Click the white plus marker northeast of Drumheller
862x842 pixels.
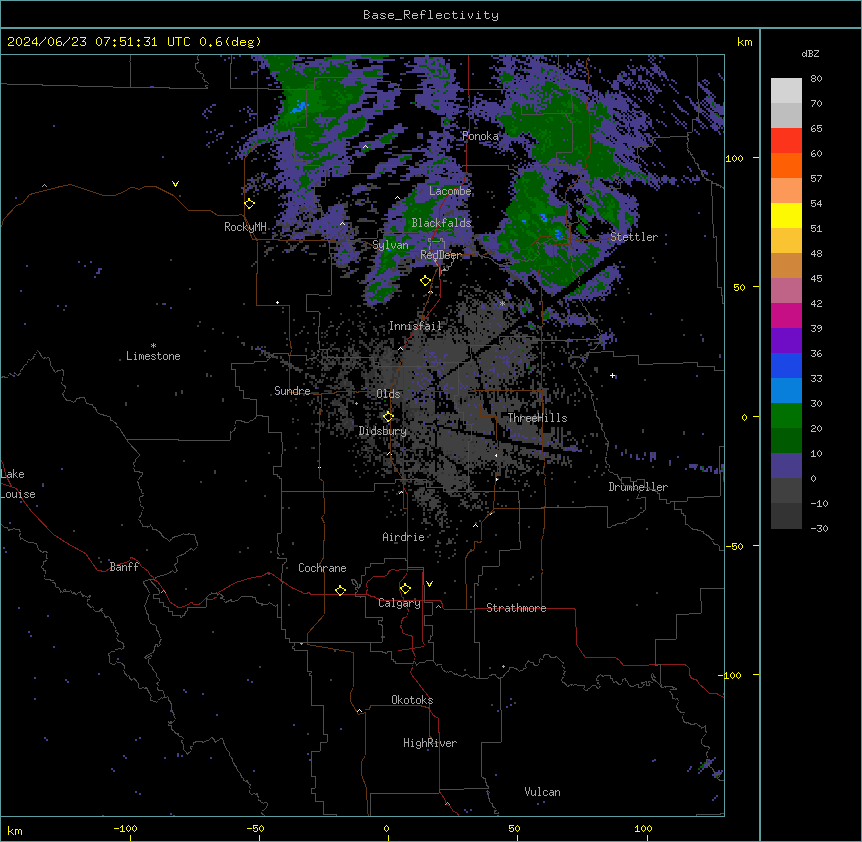click(x=612, y=375)
